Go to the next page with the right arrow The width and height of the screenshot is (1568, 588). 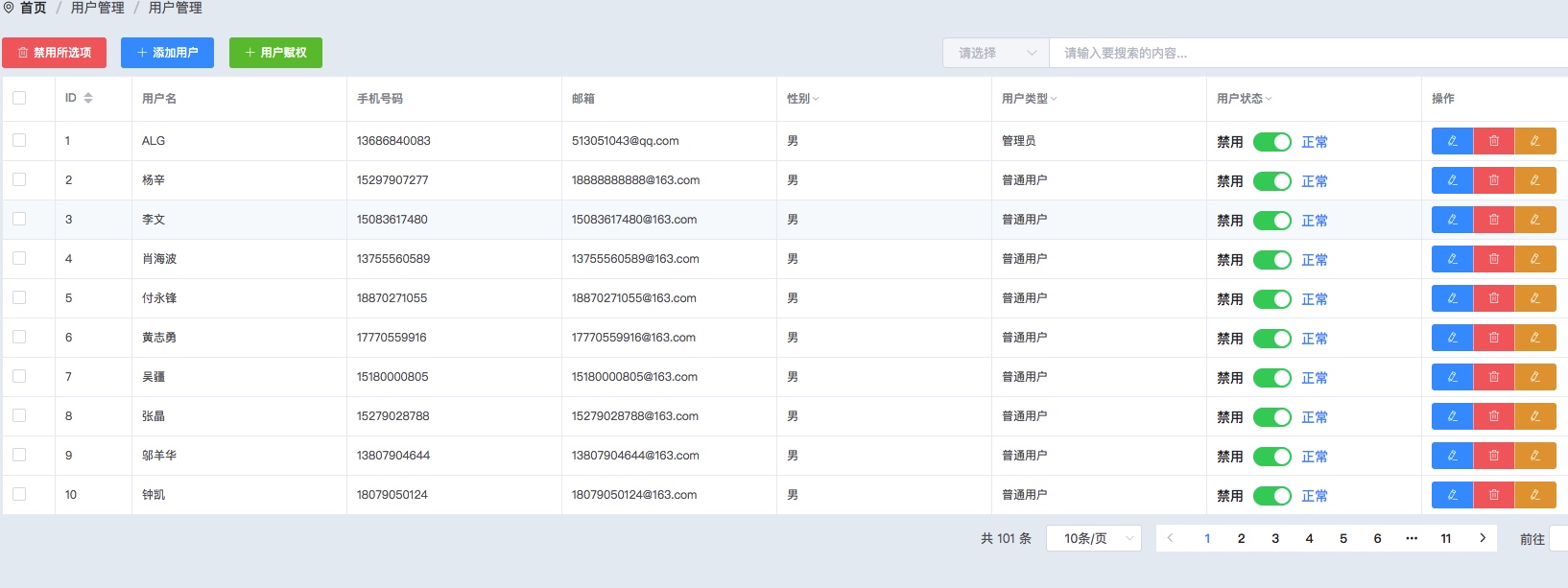coord(1483,538)
